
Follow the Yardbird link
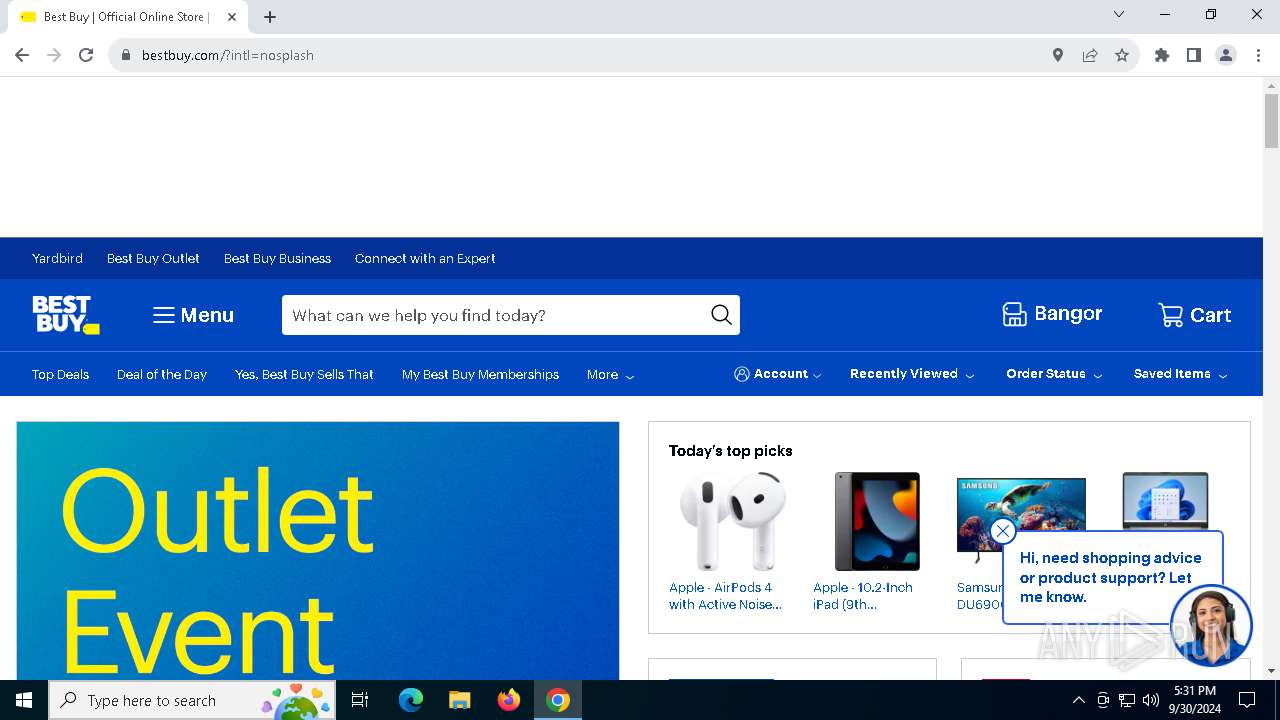click(x=57, y=258)
